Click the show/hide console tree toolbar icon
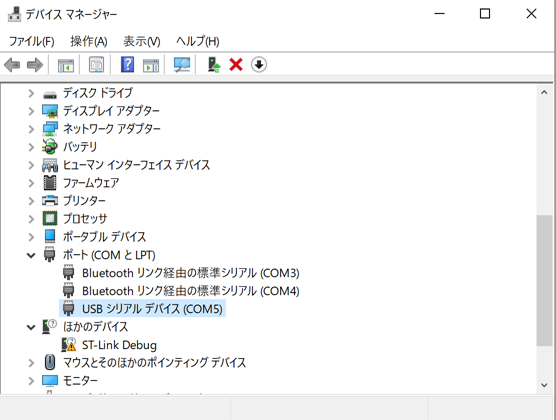556x420 pixels. [x=66, y=65]
